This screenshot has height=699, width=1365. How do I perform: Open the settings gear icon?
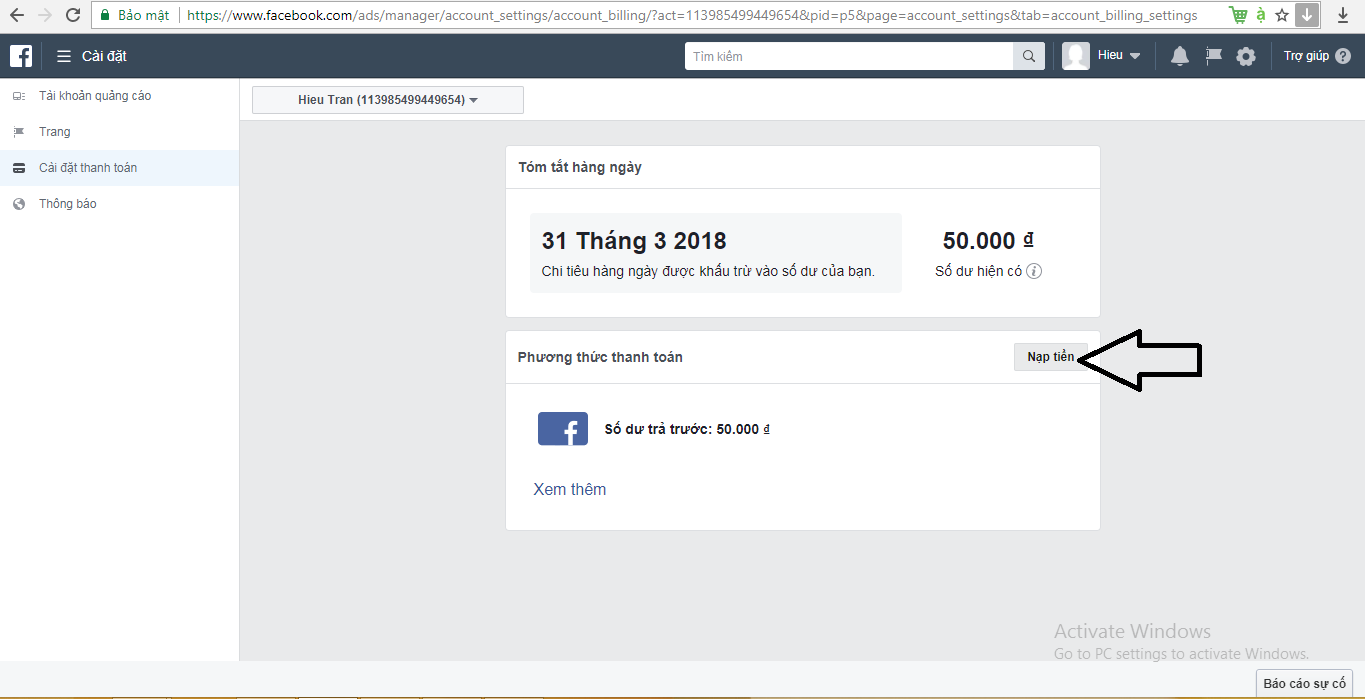[1246, 56]
